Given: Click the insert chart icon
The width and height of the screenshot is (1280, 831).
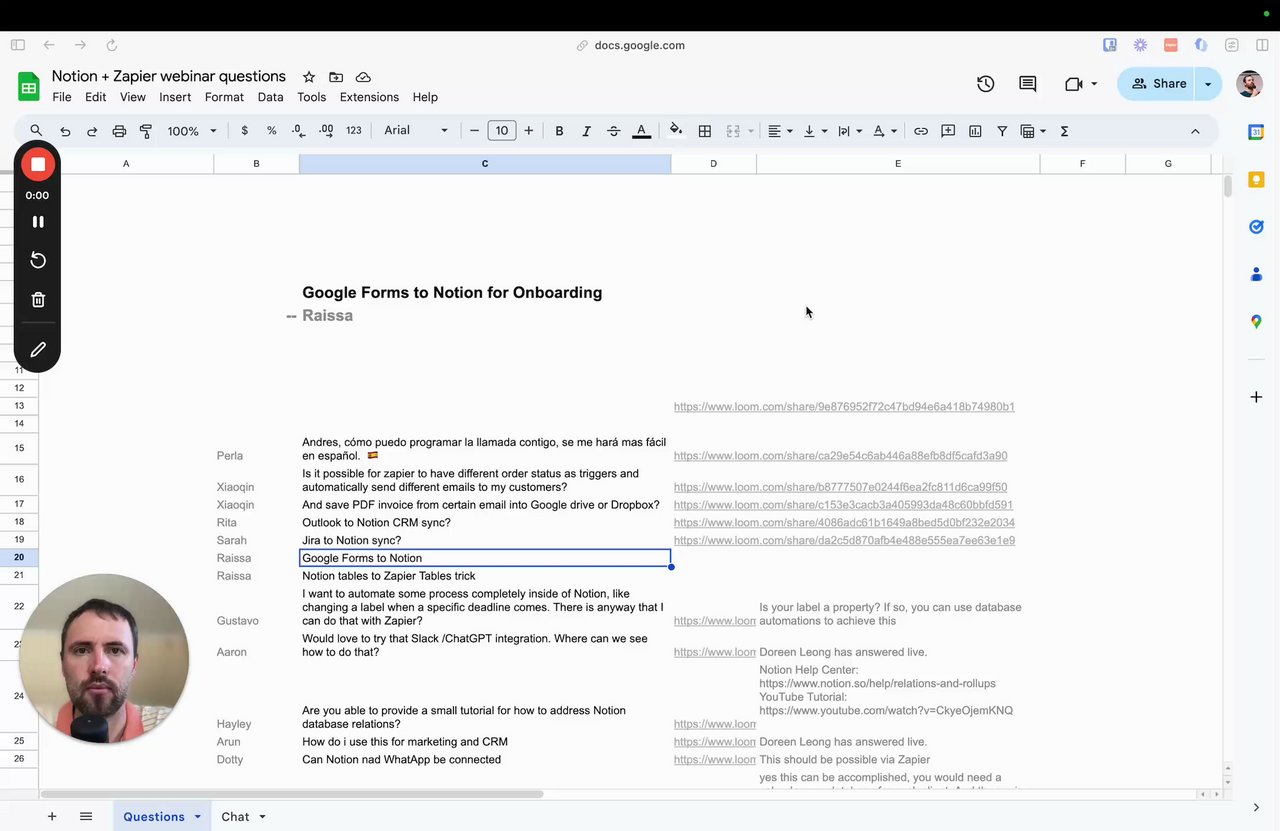Looking at the screenshot, I should (975, 131).
